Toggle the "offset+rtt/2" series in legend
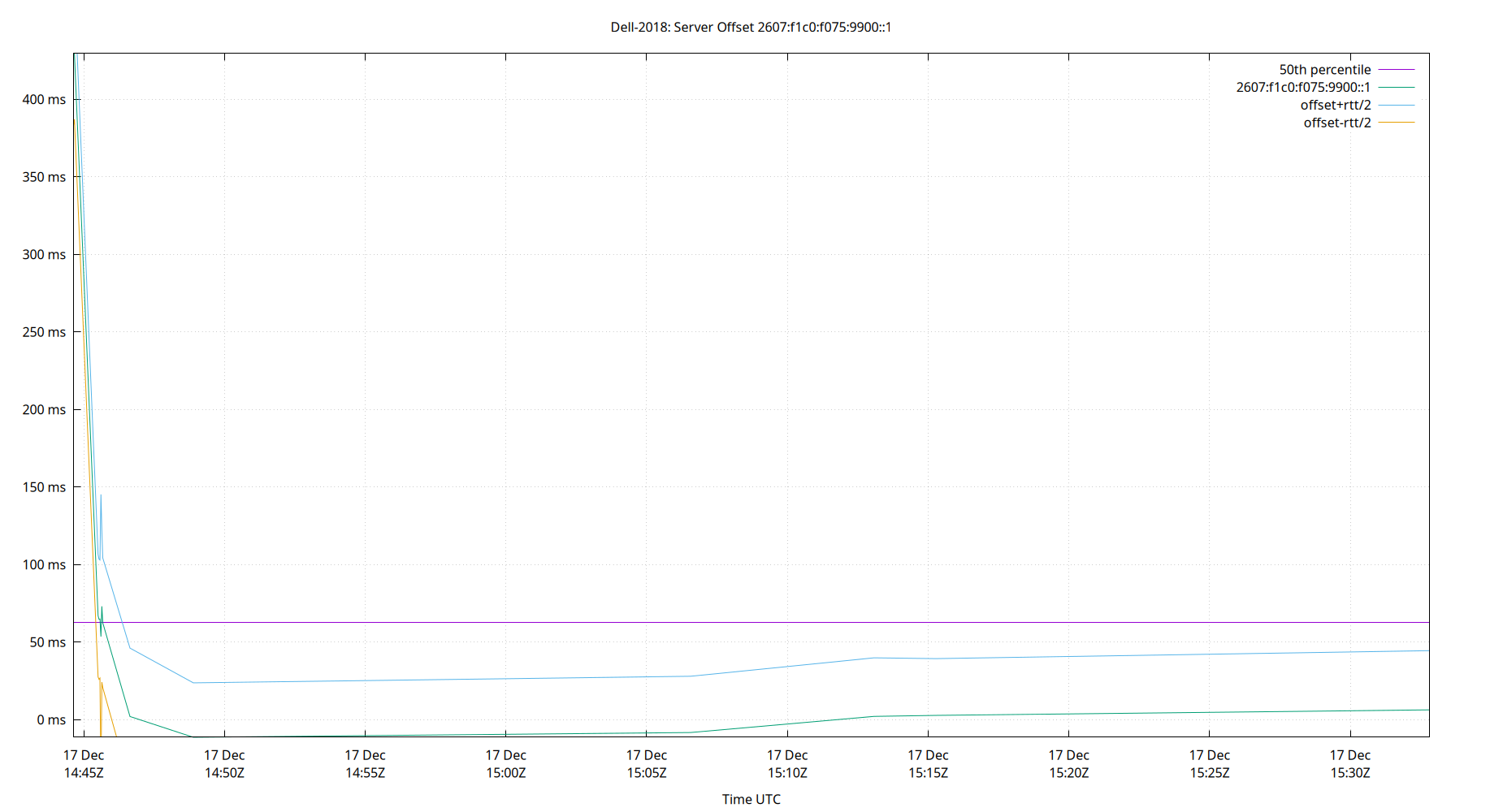Viewport: 1503px width, 812px height. tap(1337, 104)
